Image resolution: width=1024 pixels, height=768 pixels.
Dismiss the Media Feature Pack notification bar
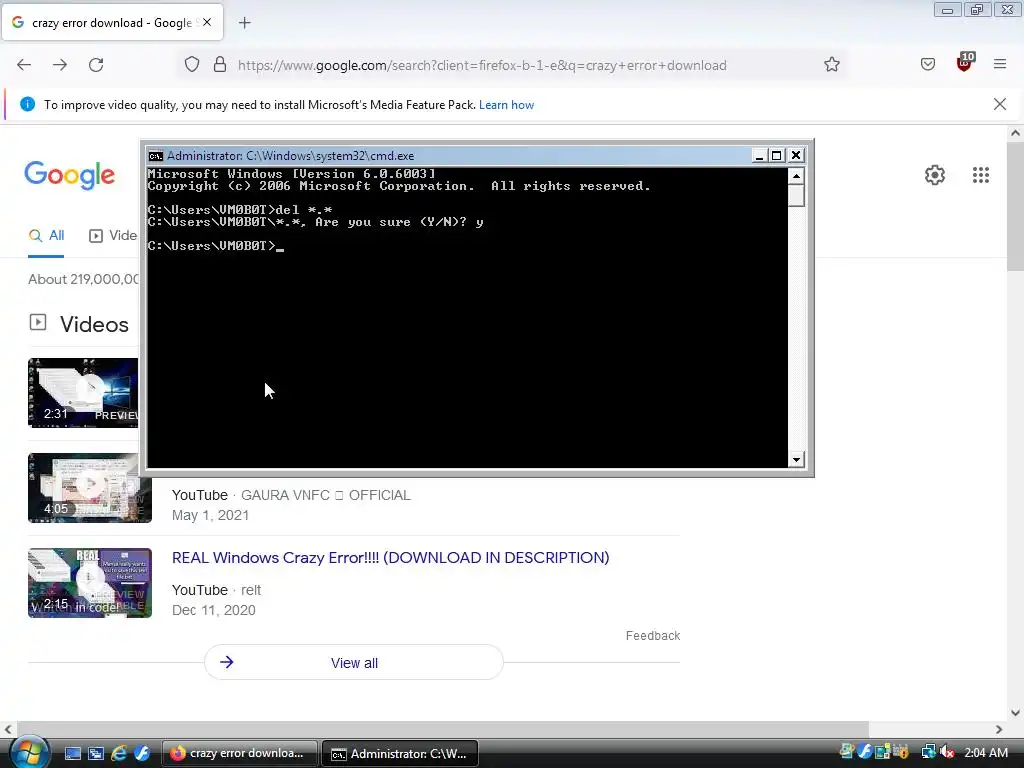tap(1000, 104)
